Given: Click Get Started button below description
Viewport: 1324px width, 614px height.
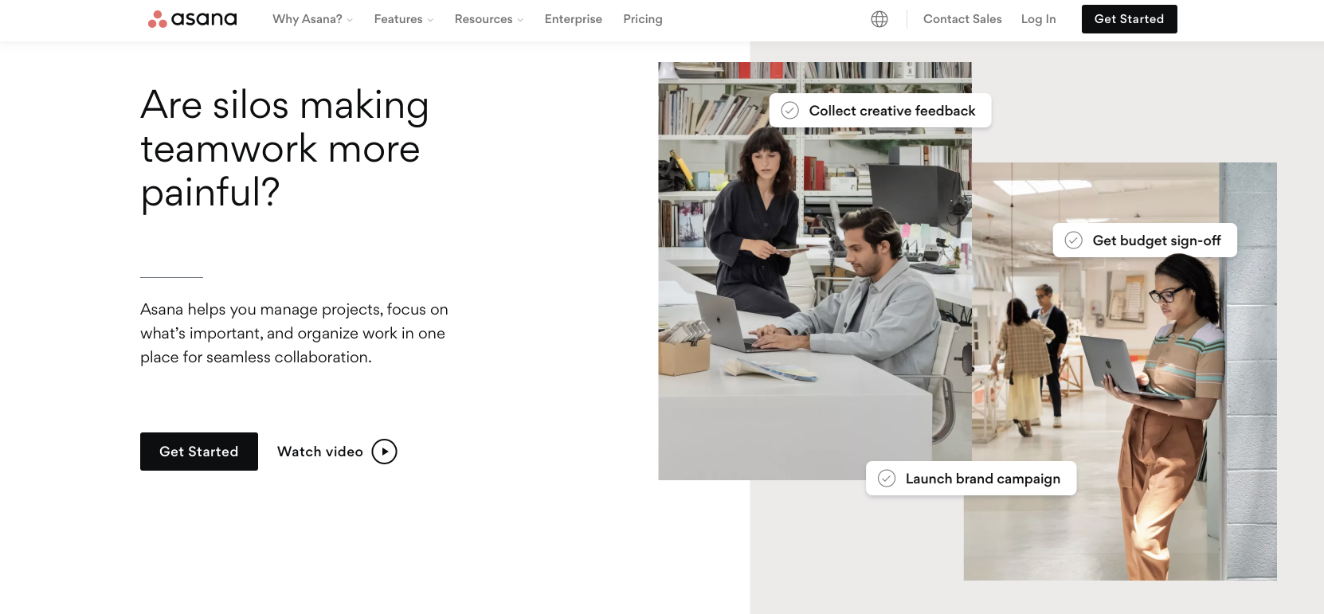Looking at the screenshot, I should click(199, 452).
